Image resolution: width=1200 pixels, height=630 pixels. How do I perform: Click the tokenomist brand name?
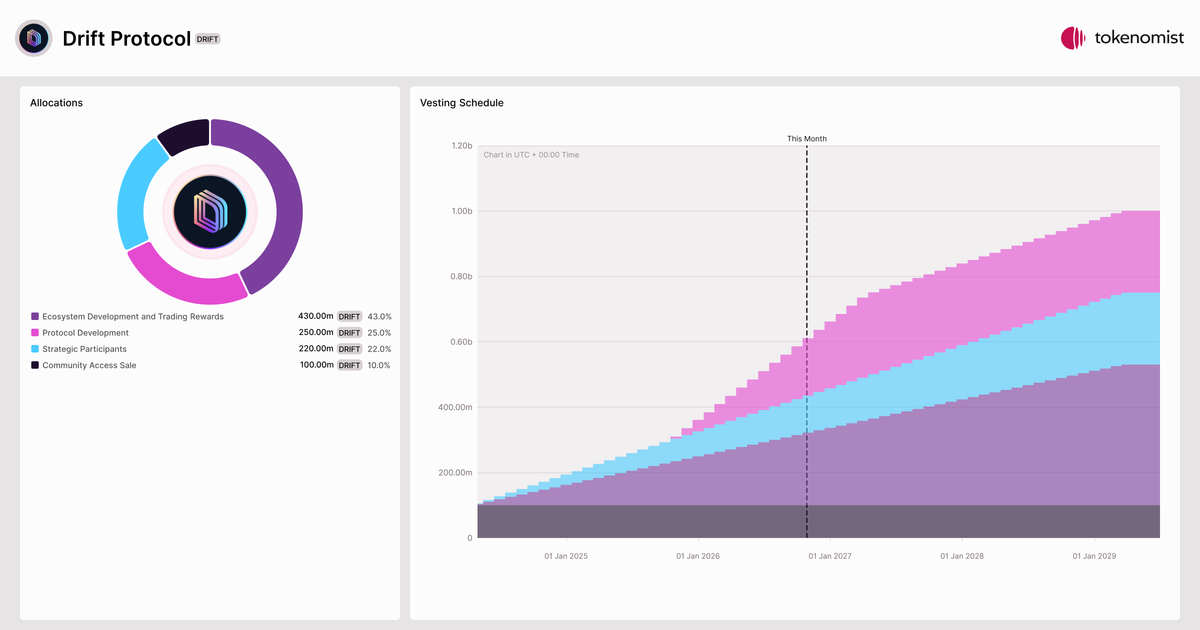point(1138,38)
